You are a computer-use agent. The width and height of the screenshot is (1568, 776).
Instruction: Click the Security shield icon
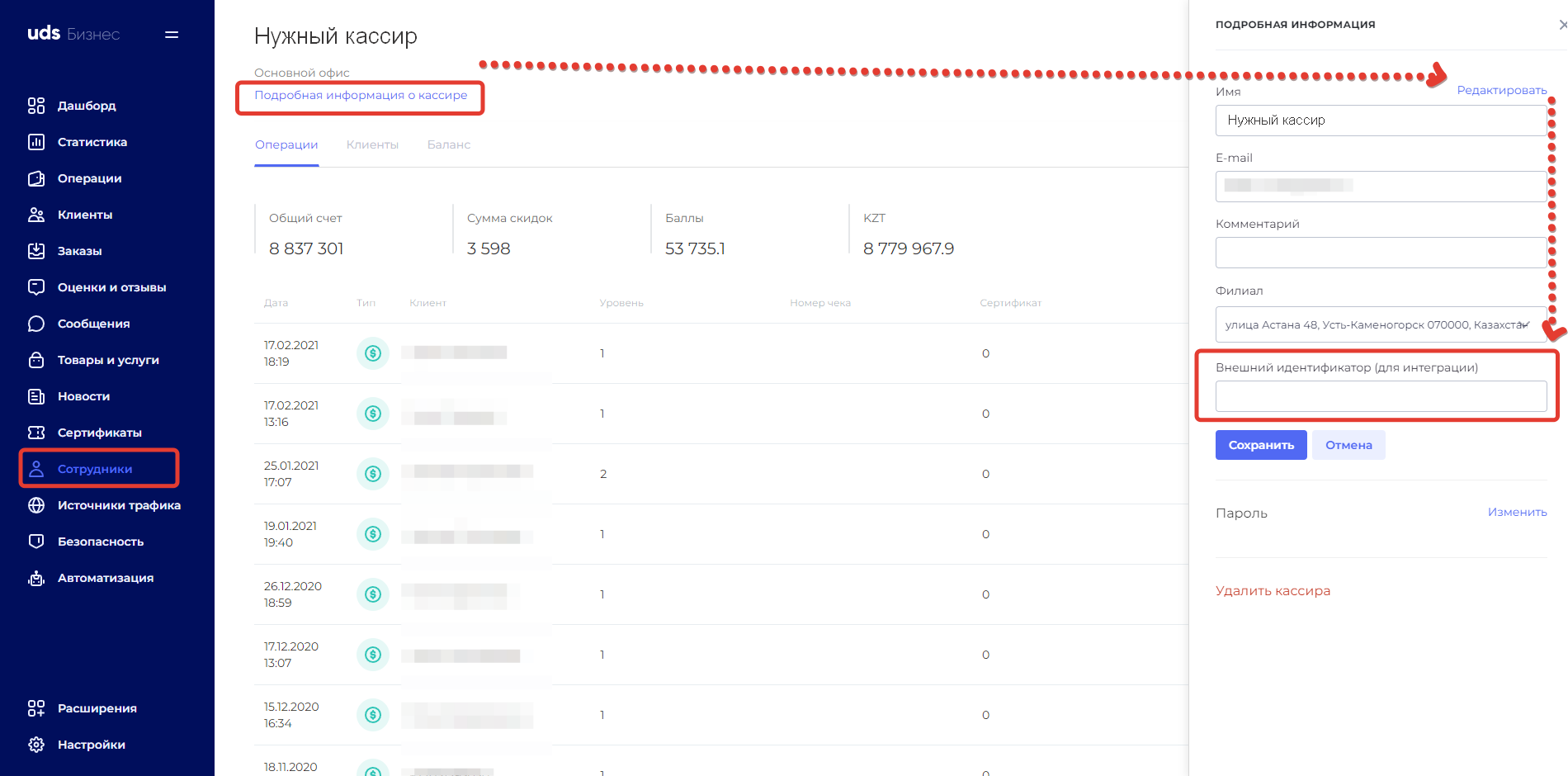coord(36,542)
